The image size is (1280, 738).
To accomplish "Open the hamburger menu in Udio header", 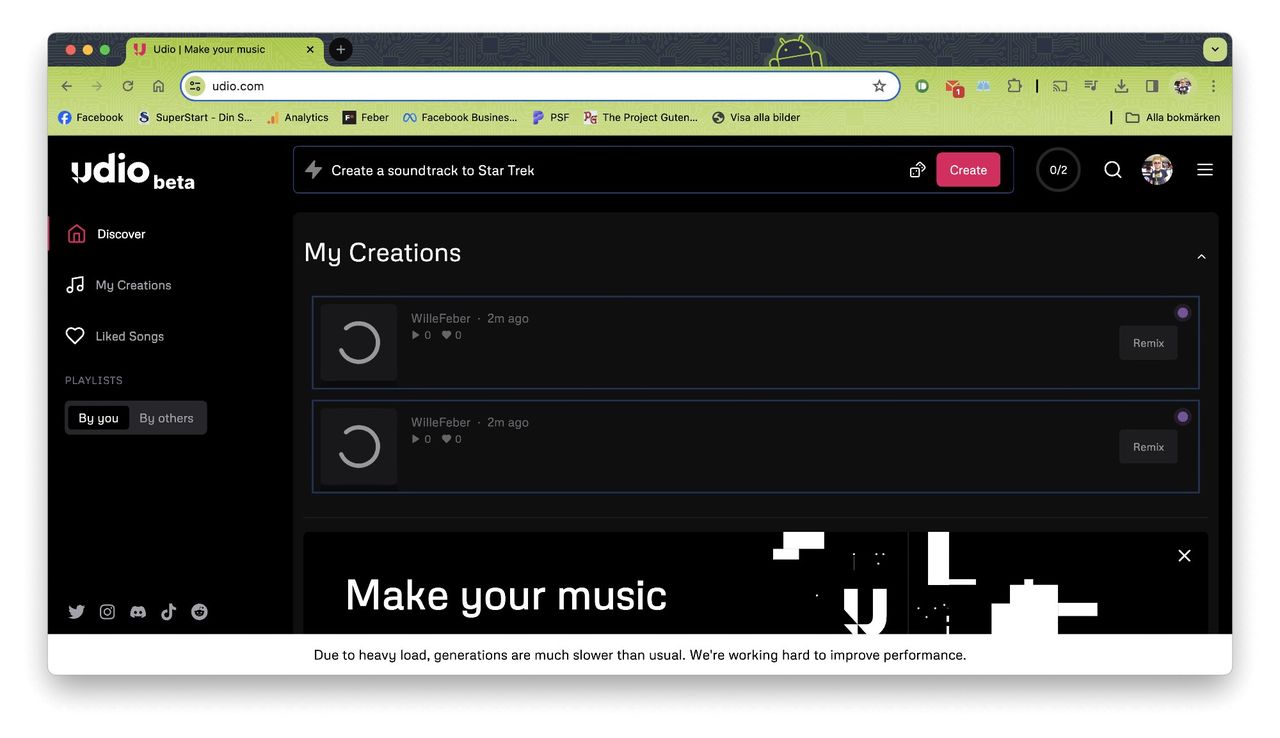I will tap(1204, 170).
